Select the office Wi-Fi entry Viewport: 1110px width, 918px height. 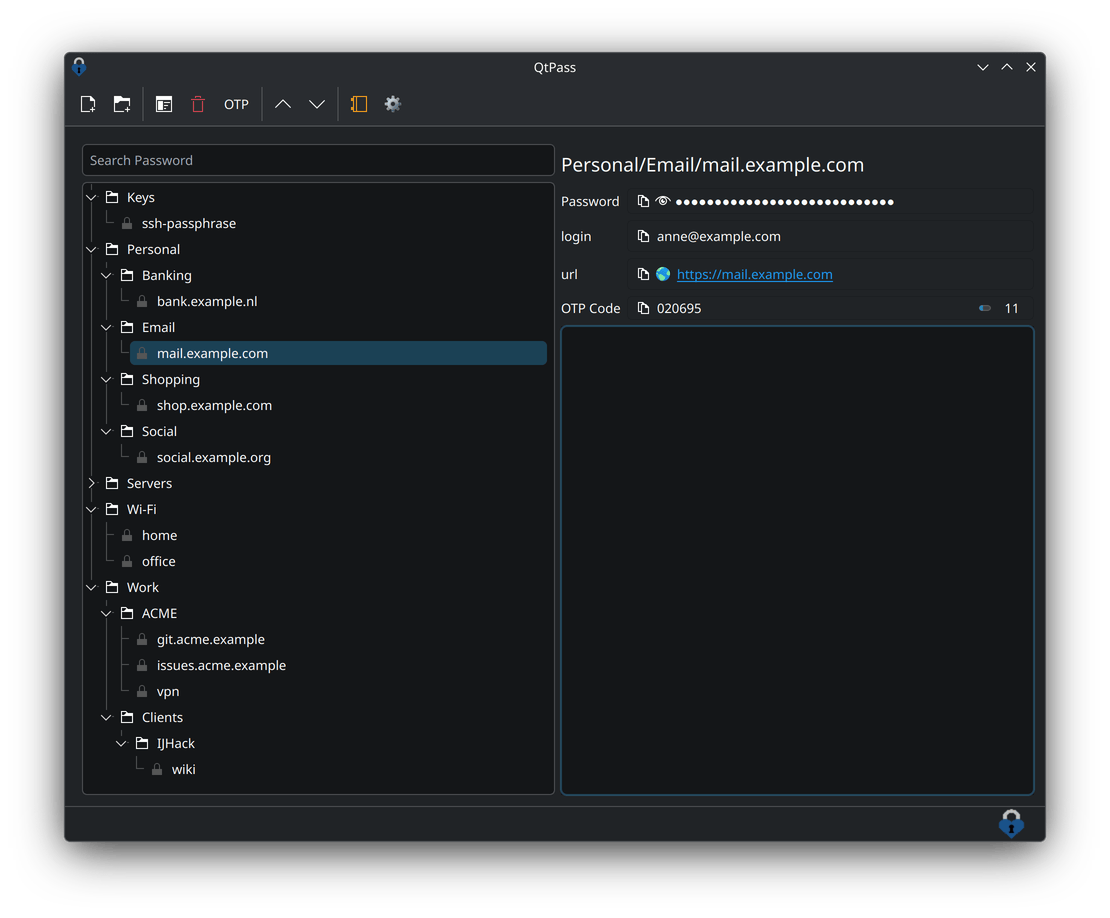(158, 561)
